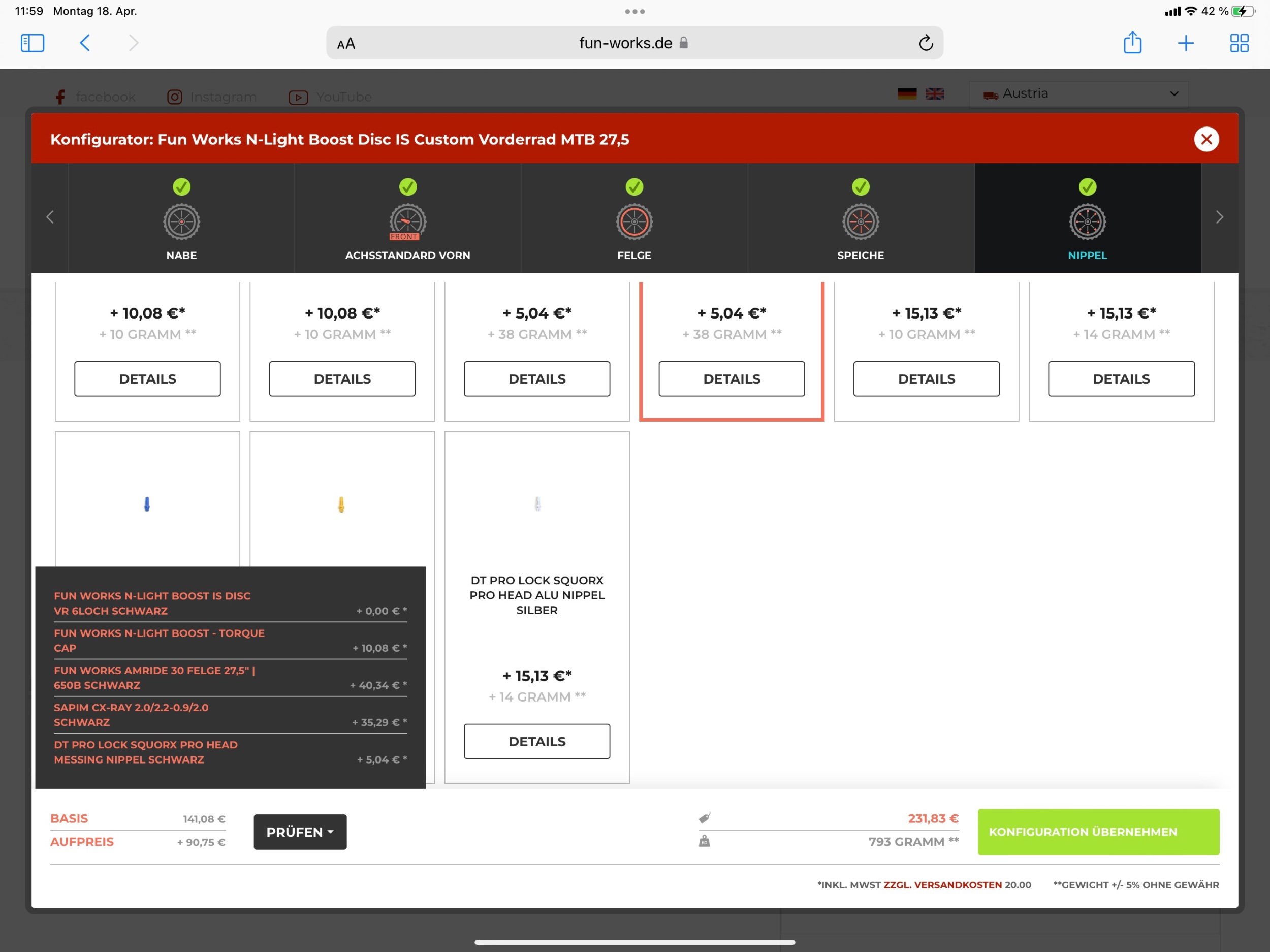Select the ACHSSTANDARD VORN step tab
The image size is (1270, 952).
click(x=407, y=217)
